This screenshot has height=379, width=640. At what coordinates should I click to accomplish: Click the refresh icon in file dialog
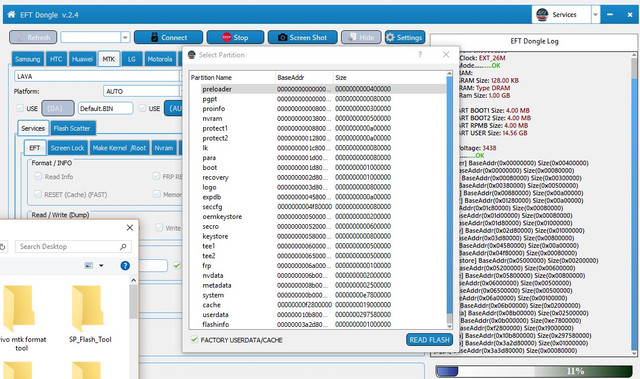pyautogui.click(x=2, y=246)
